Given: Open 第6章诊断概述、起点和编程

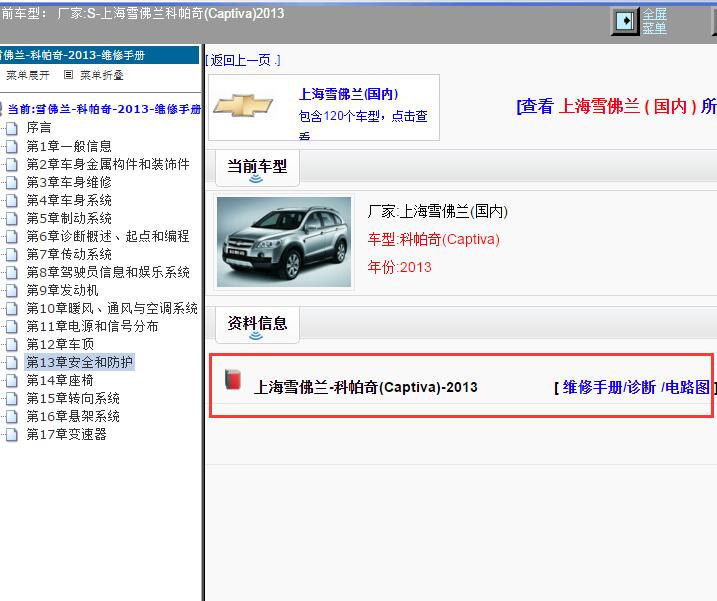Looking at the screenshot, I should tap(108, 236).
